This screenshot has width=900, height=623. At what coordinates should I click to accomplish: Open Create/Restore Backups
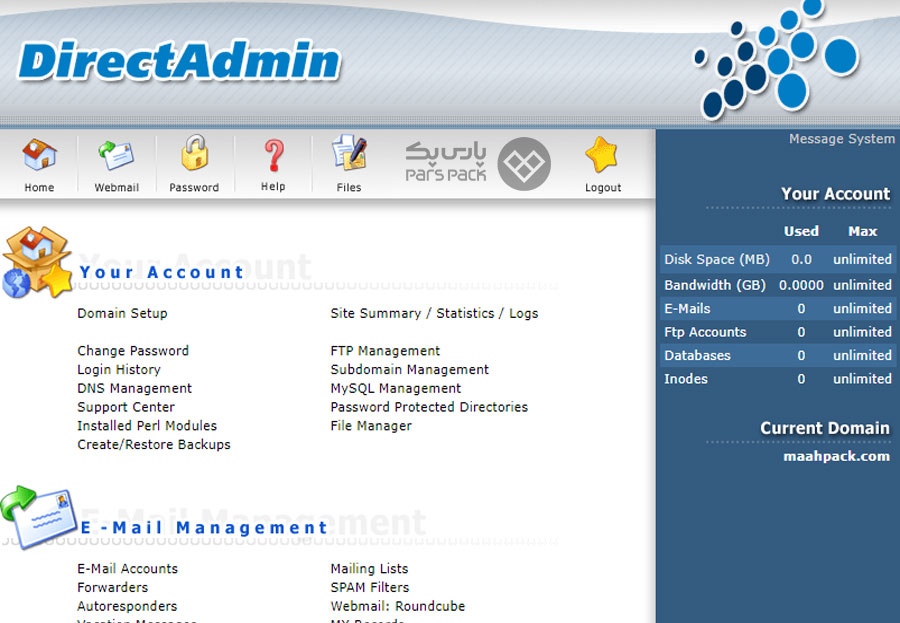click(154, 445)
